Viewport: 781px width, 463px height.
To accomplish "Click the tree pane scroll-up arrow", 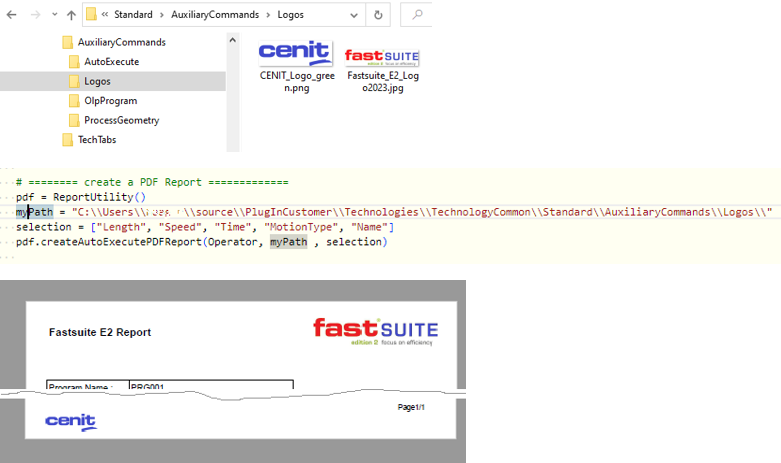I will (233, 39).
